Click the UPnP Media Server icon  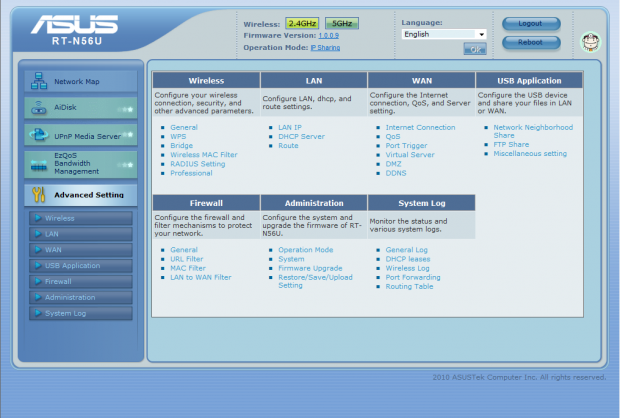(39, 135)
